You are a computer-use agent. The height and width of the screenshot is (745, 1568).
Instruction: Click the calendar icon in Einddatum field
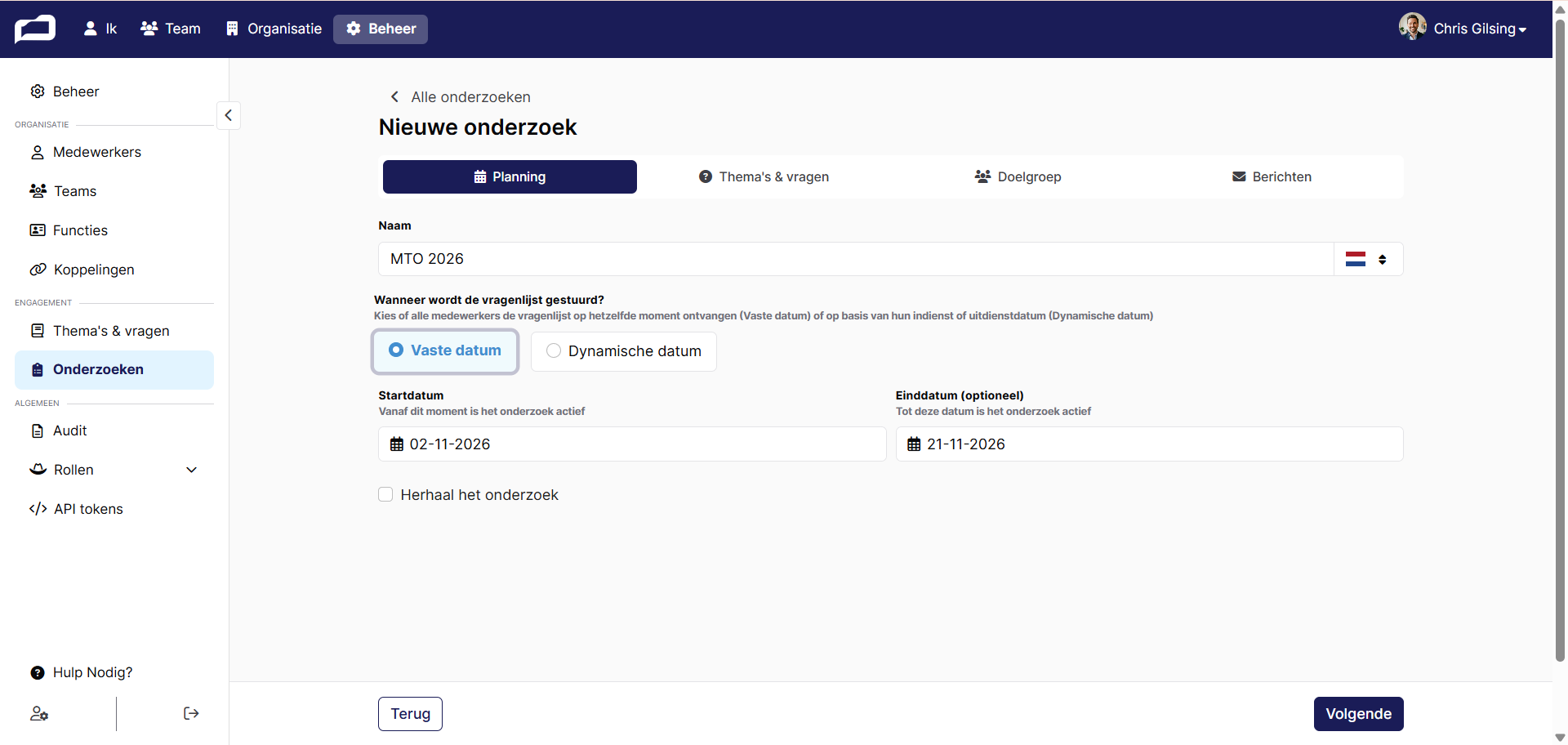coord(914,444)
